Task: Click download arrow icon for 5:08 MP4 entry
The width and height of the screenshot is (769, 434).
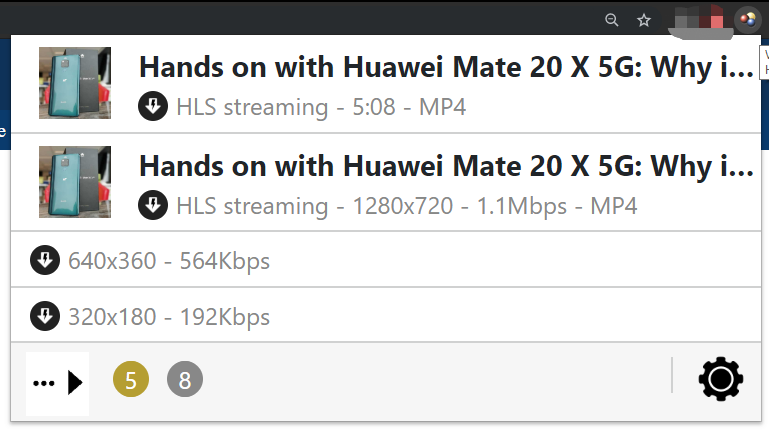Action: (x=153, y=106)
